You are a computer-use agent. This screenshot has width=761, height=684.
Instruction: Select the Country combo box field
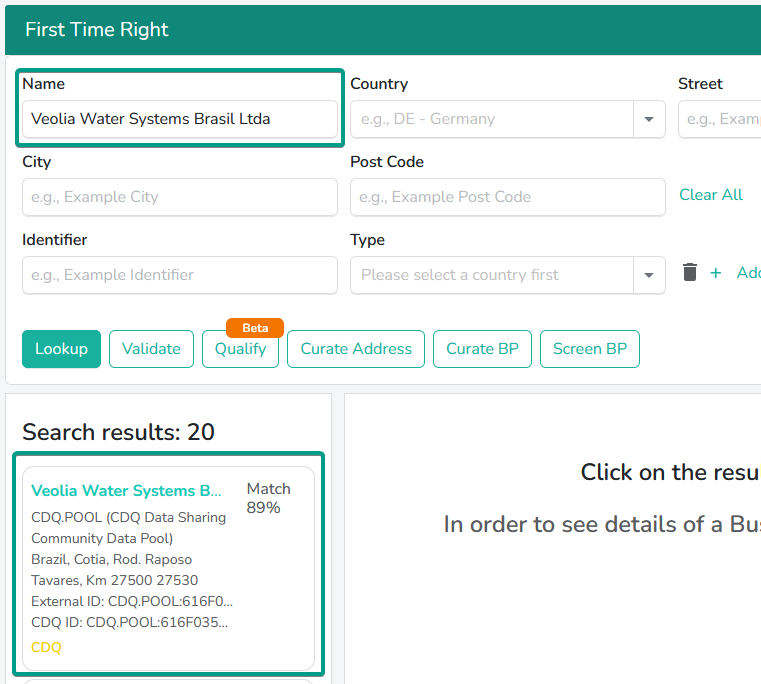point(508,119)
